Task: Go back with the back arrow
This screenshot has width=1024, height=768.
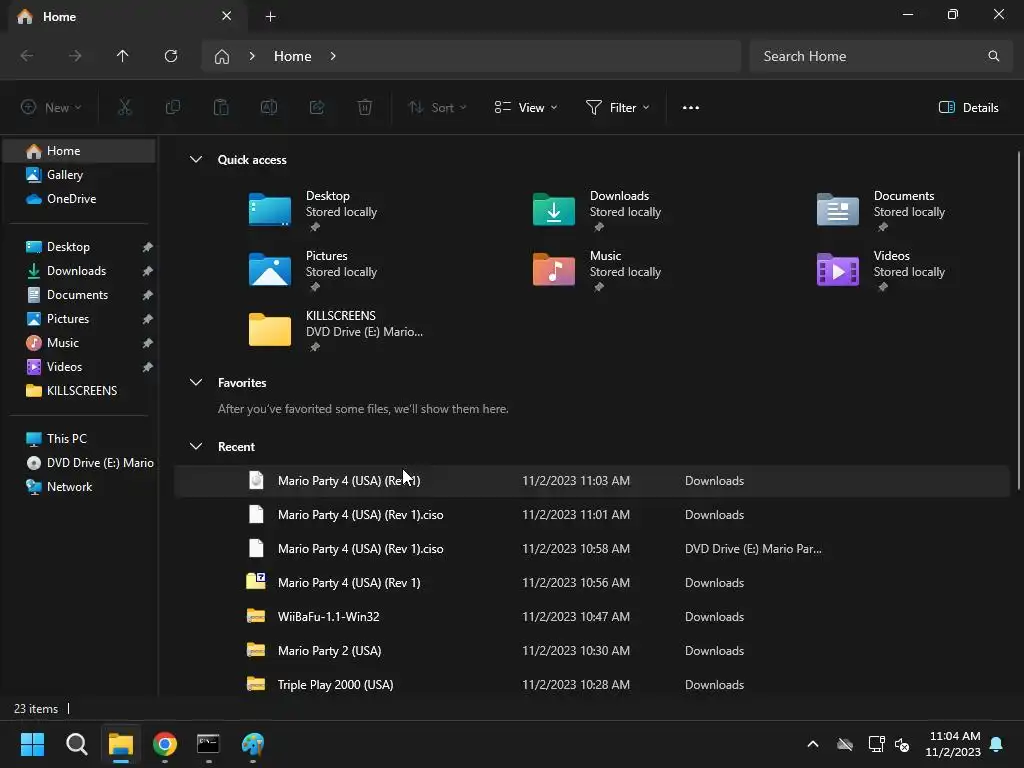Action: click(27, 56)
